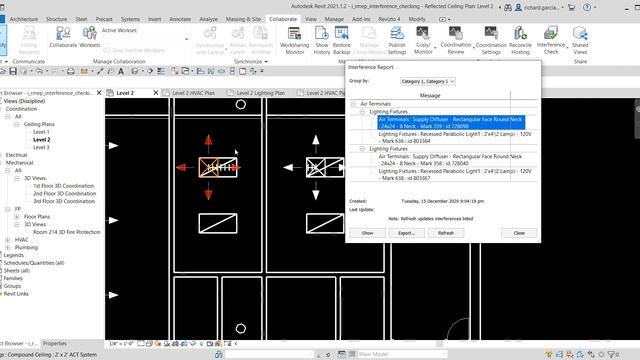Select Lighting Fixtures Mark 636 row
The width and height of the screenshot is (640, 360).
point(455,137)
